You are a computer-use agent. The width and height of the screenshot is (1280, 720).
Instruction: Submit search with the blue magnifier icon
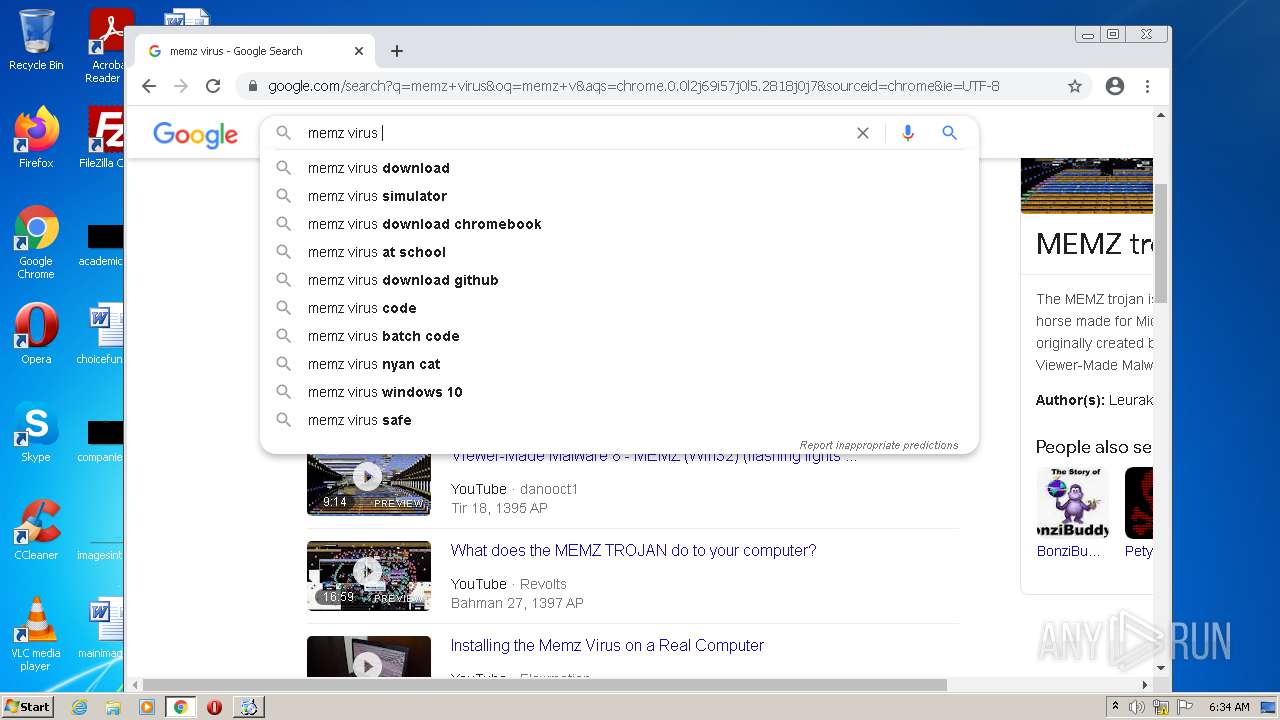(x=950, y=133)
